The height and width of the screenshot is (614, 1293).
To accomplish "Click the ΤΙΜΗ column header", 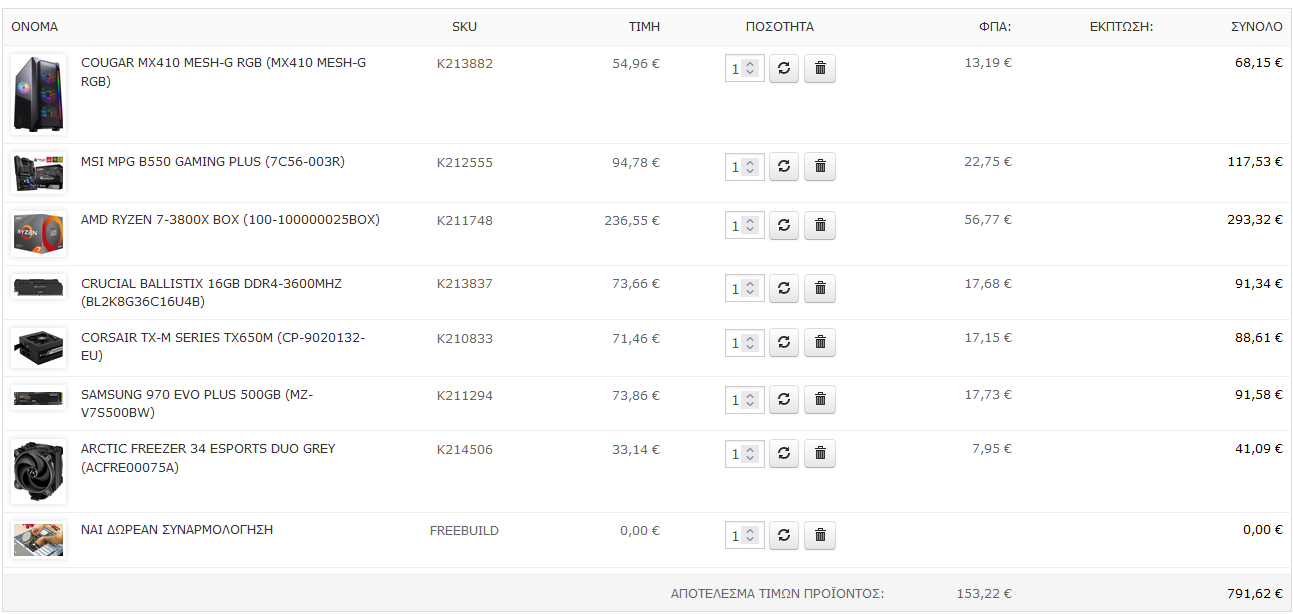I will (x=644, y=27).
